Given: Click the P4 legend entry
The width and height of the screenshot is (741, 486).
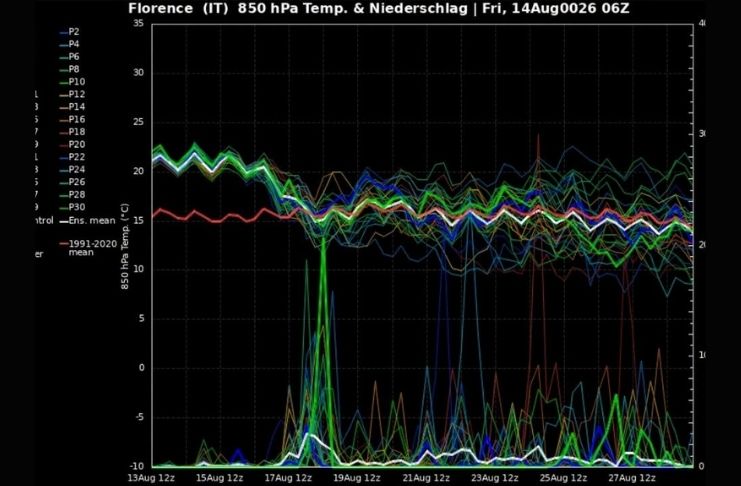Looking at the screenshot, I should point(69,44).
